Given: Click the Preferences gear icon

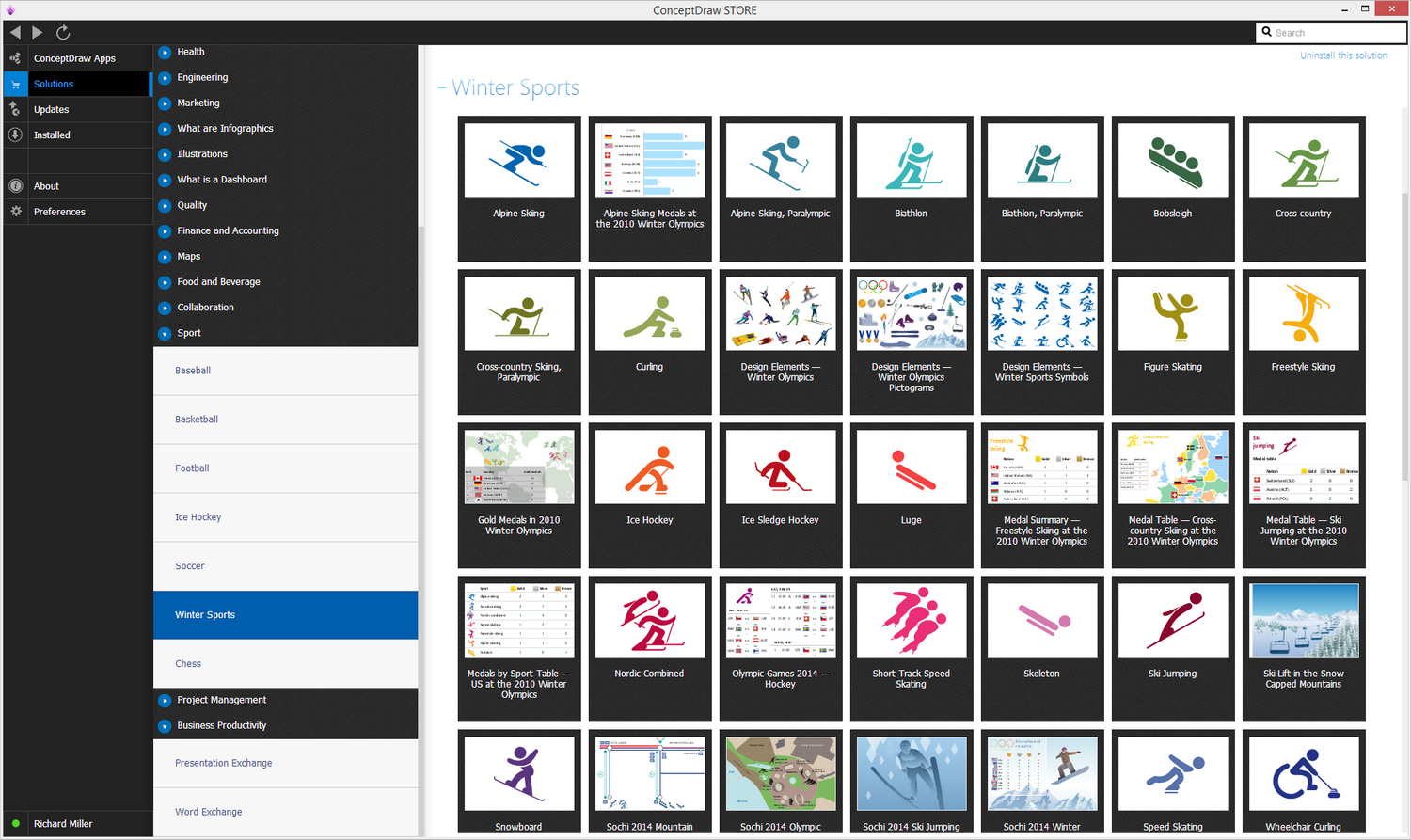Looking at the screenshot, I should (15, 212).
